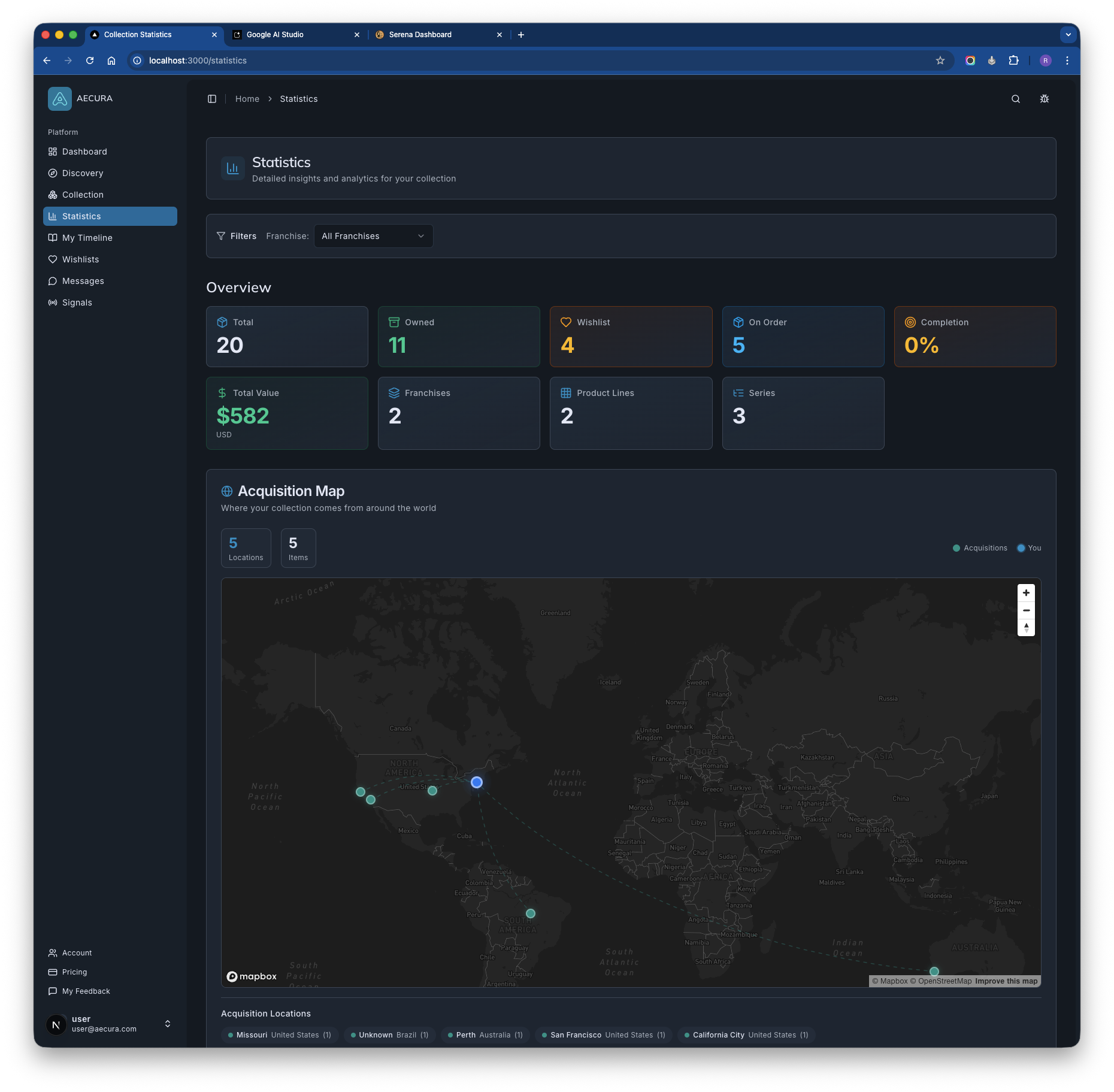Go to Discovery page

pos(110,173)
